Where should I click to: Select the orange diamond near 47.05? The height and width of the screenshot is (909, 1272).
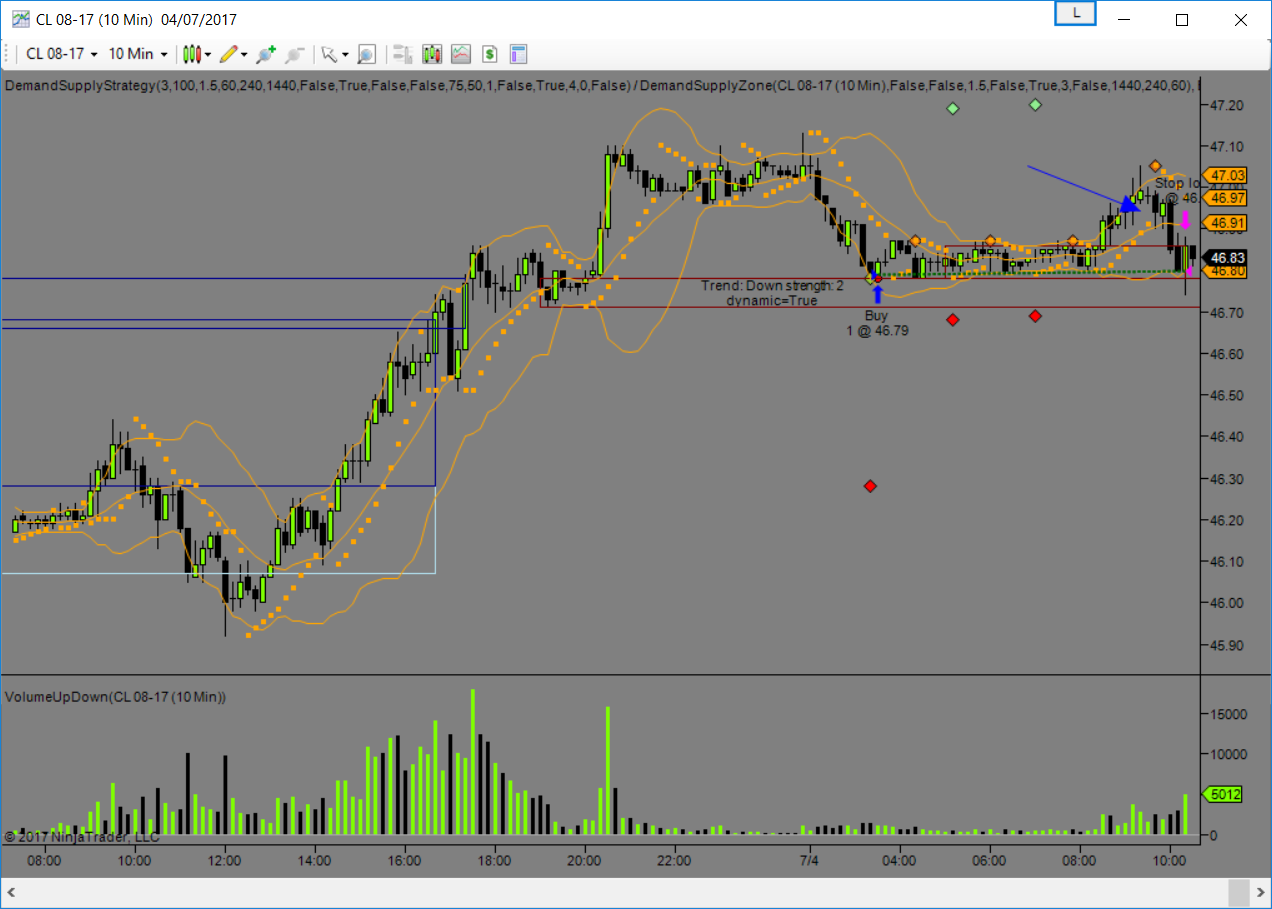click(x=1155, y=165)
